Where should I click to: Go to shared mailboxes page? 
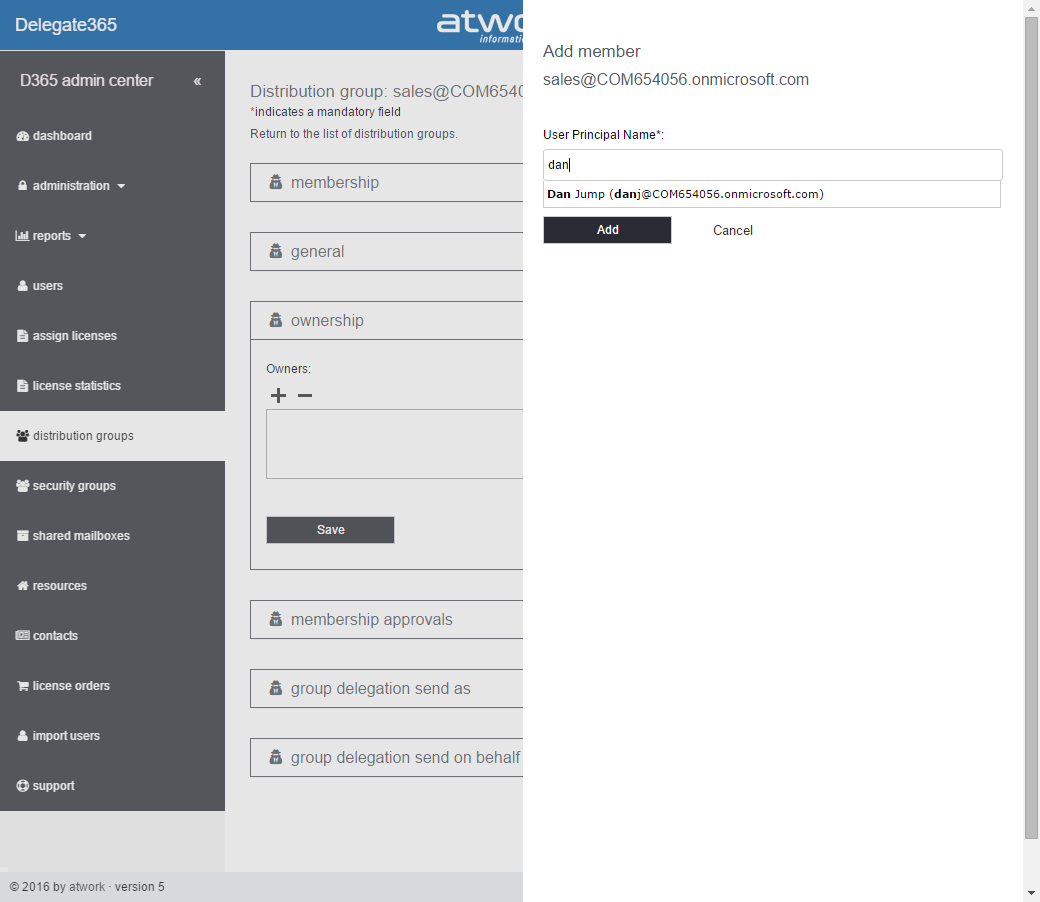pyautogui.click(x=81, y=536)
